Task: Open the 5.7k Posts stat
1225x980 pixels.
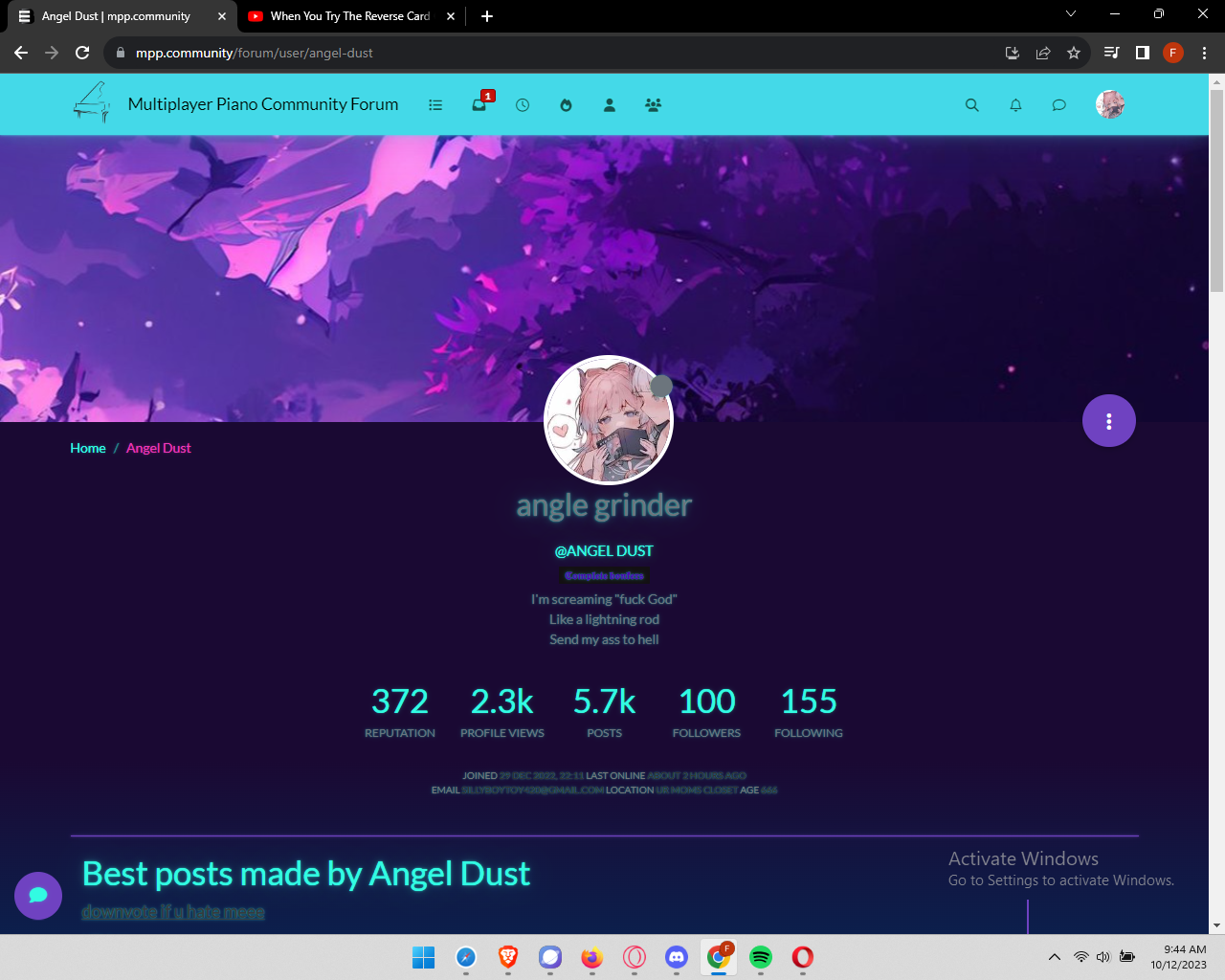Action: click(x=604, y=712)
